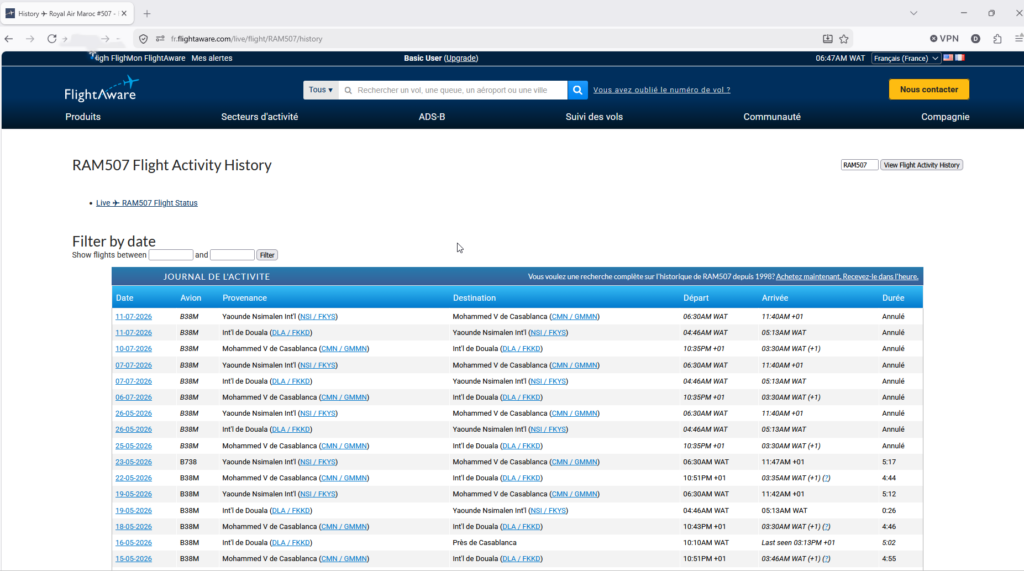Viewport: 1024px width, 571px height.
Task: Select French flag language icon
Action: pyautogui.click(x=959, y=57)
